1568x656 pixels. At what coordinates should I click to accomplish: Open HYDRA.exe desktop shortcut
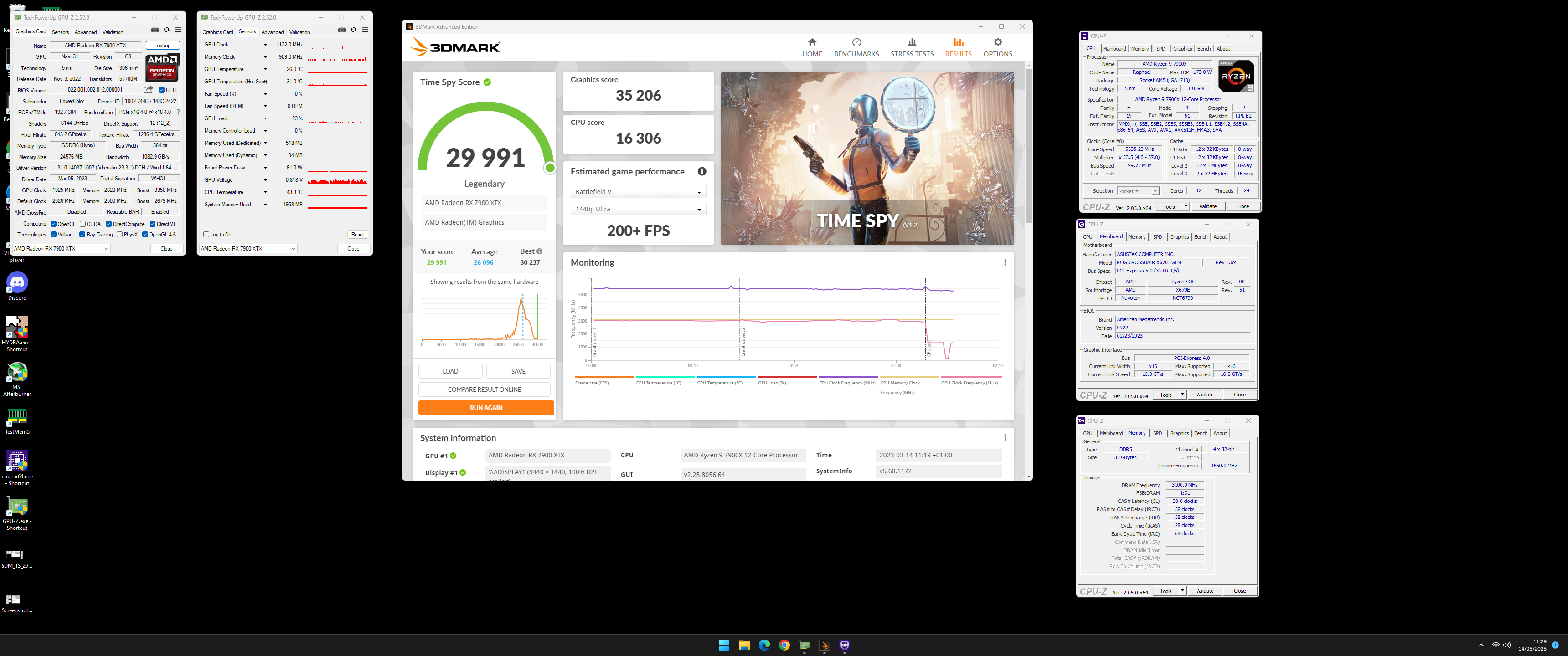(17, 333)
